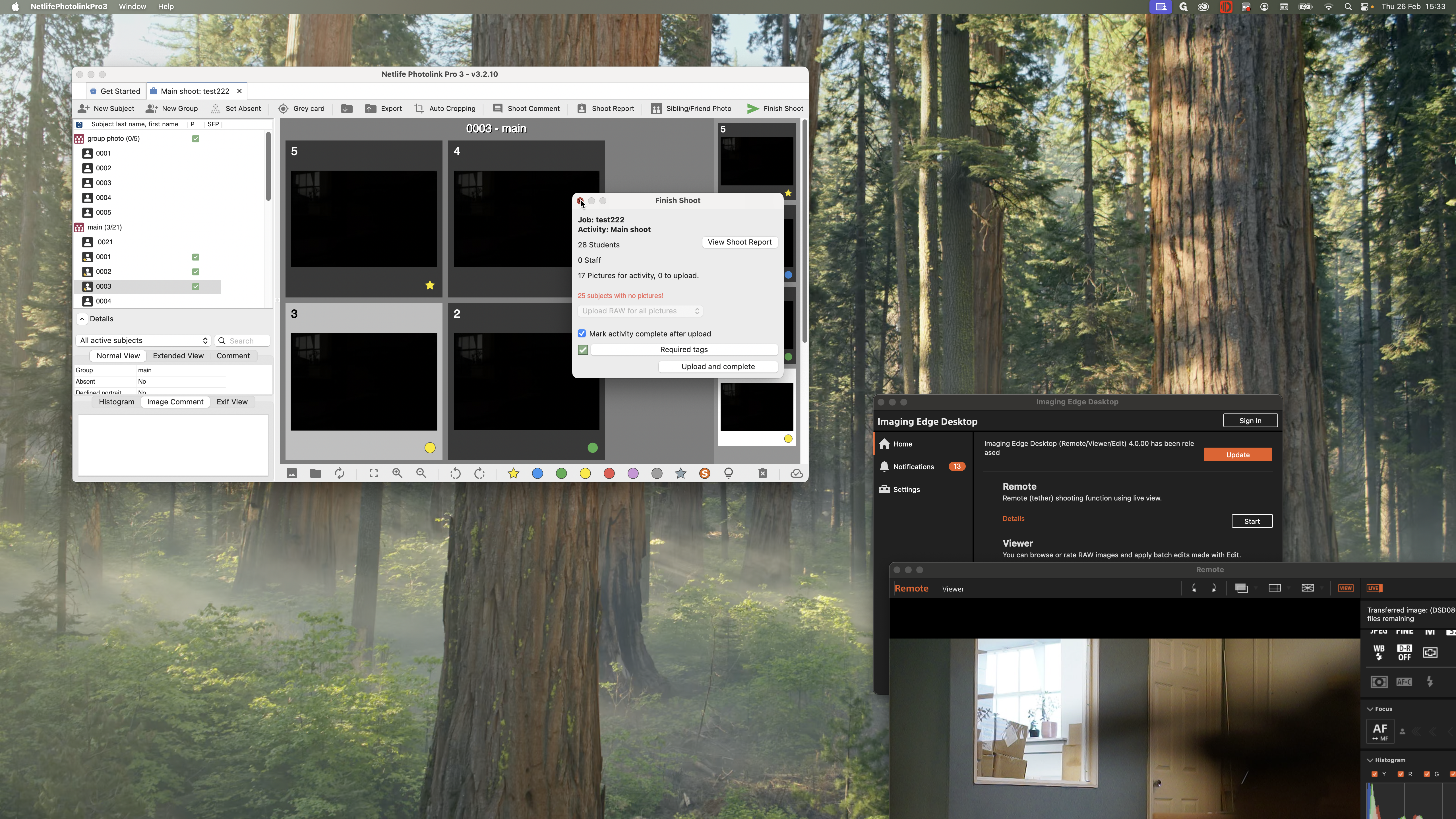Screen dimensions: 1456x819
Task: Click the lightbulb icon in bottom toolbar
Action: click(x=729, y=474)
